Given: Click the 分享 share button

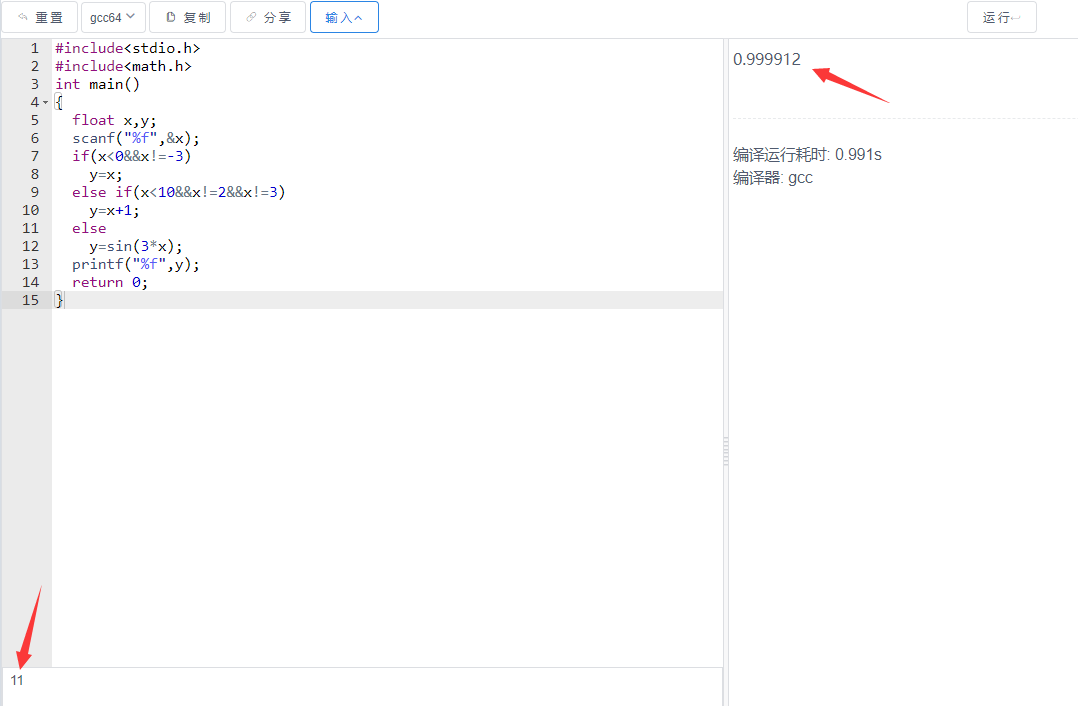Looking at the screenshot, I should point(267,17).
